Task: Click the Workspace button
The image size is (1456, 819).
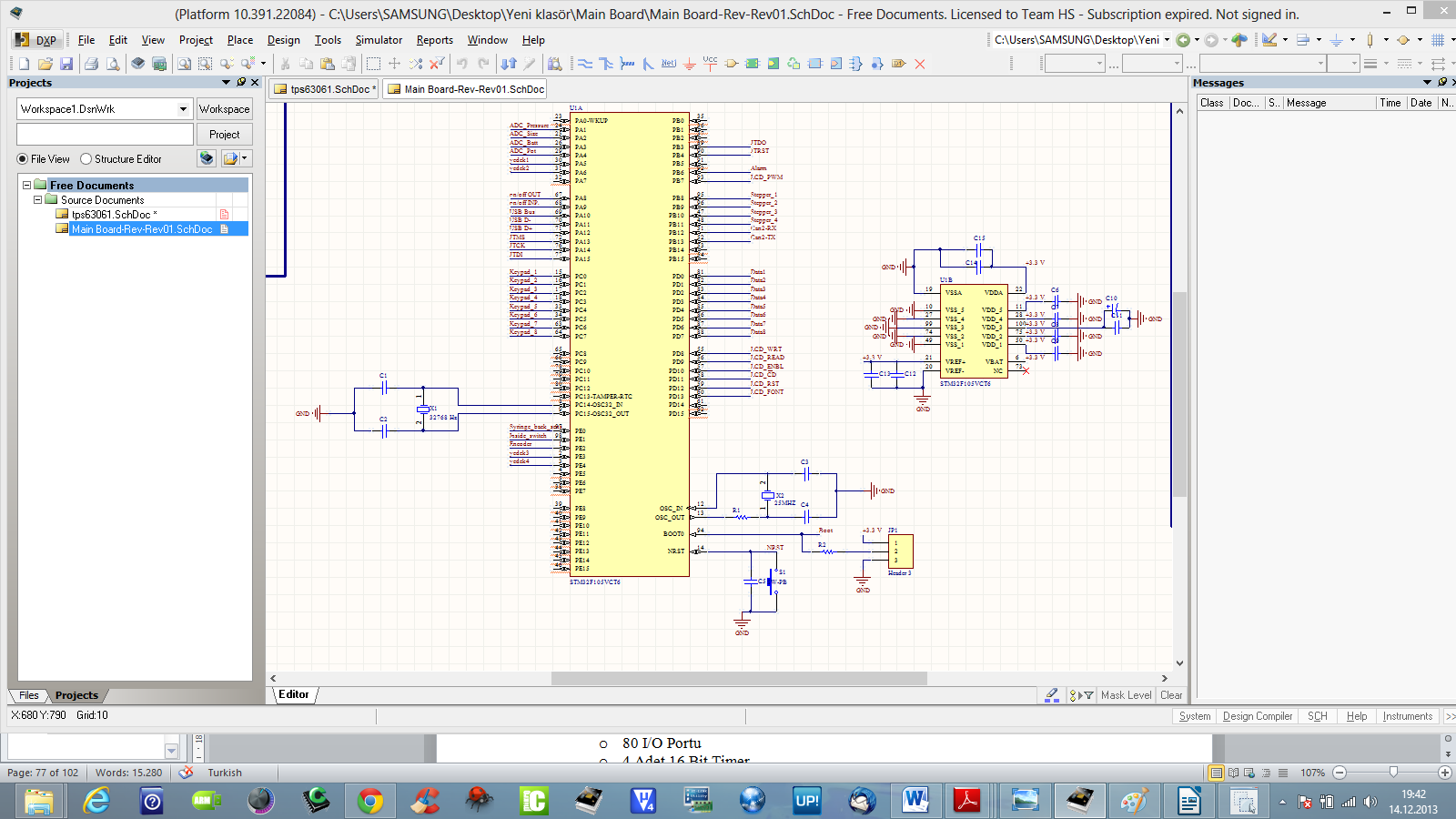Action: 224,109
